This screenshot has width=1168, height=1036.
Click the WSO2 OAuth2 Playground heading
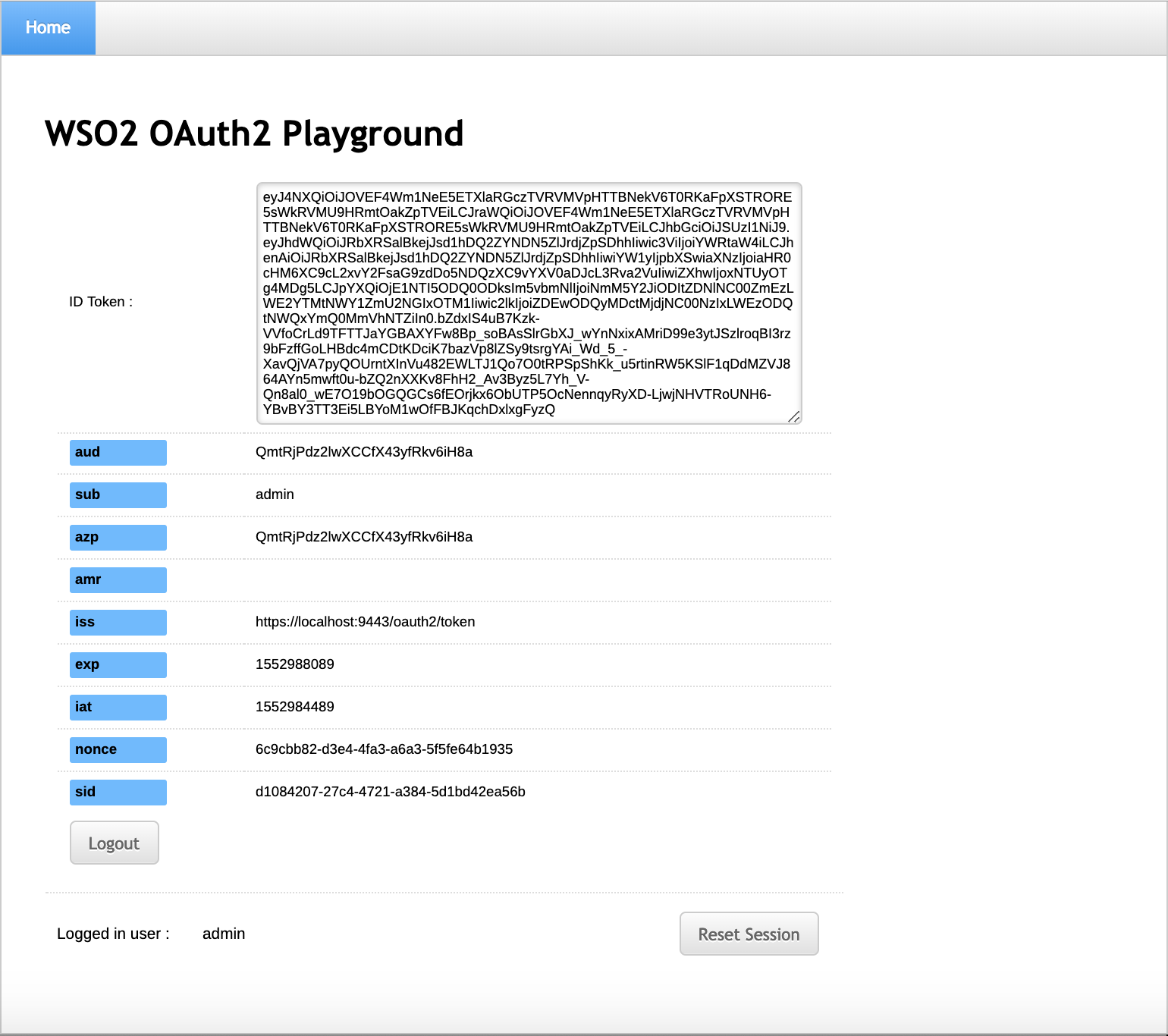pos(254,133)
